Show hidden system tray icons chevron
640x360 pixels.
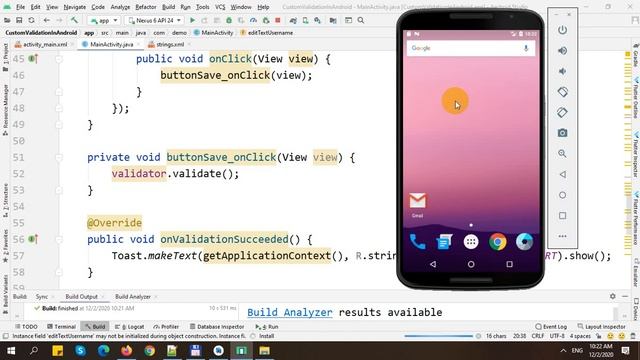pyautogui.click(x=563, y=351)
